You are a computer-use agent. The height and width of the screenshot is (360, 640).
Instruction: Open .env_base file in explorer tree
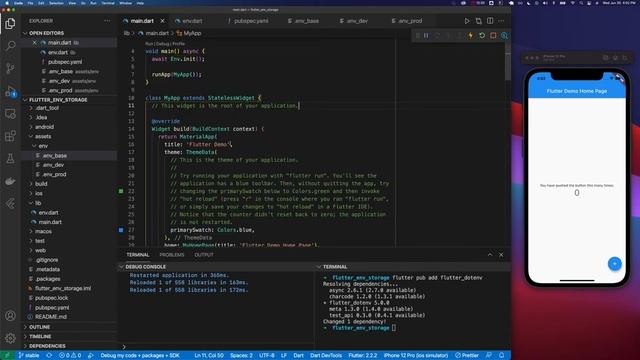[55, 156]
